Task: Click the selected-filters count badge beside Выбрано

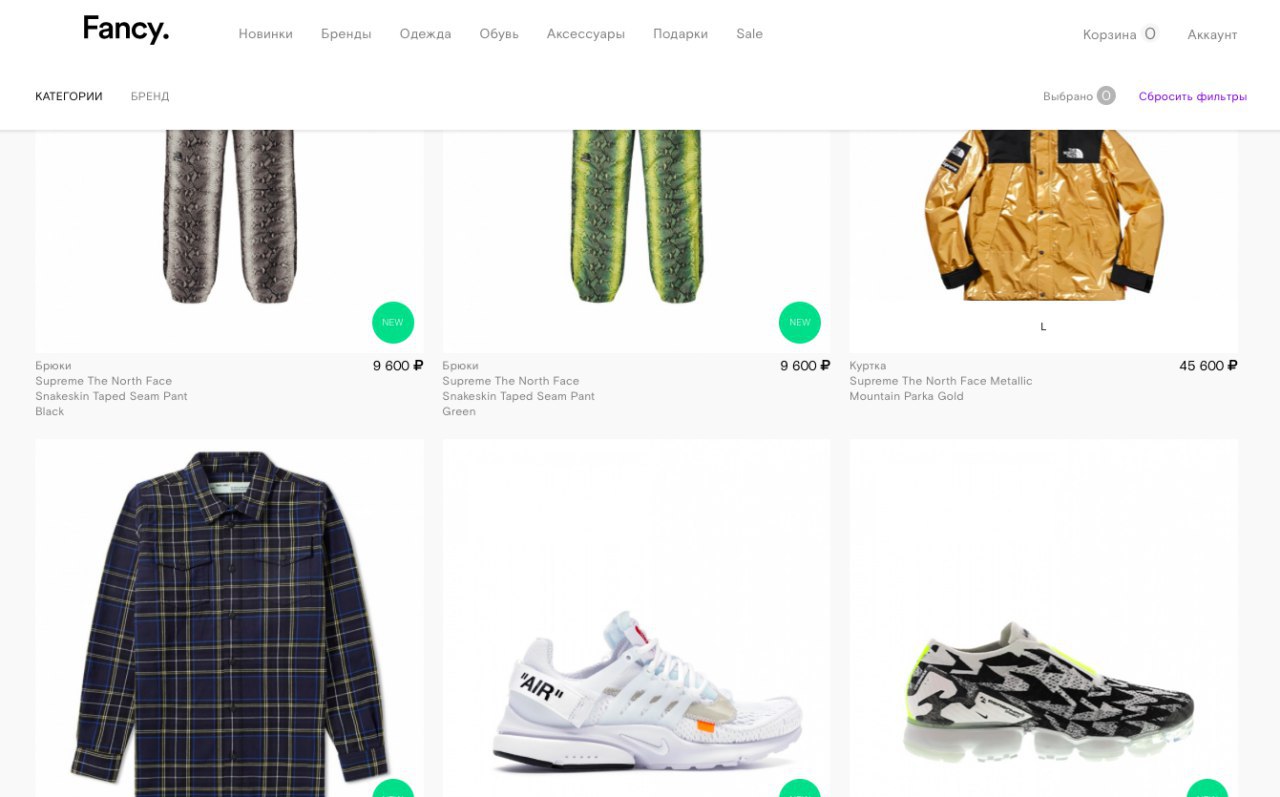Action: tap(1106, 96)
